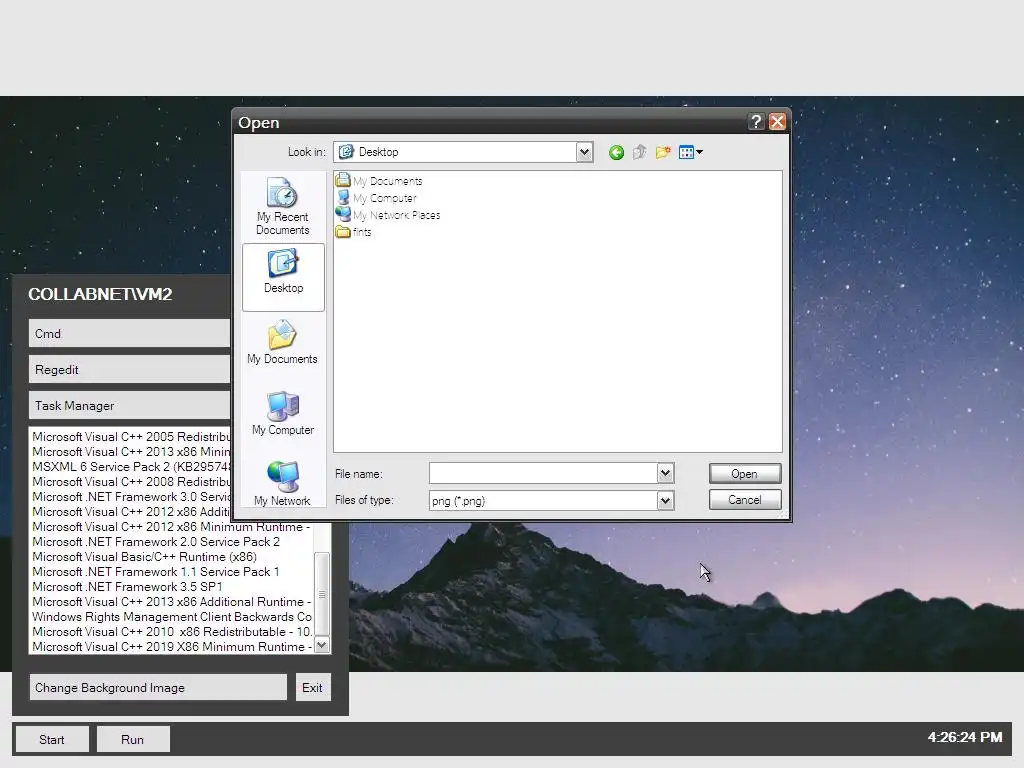The width and height of the screenshot is (1024, 768).
Task: Open My Computer from places bar
Action: (x=282, y=413)
